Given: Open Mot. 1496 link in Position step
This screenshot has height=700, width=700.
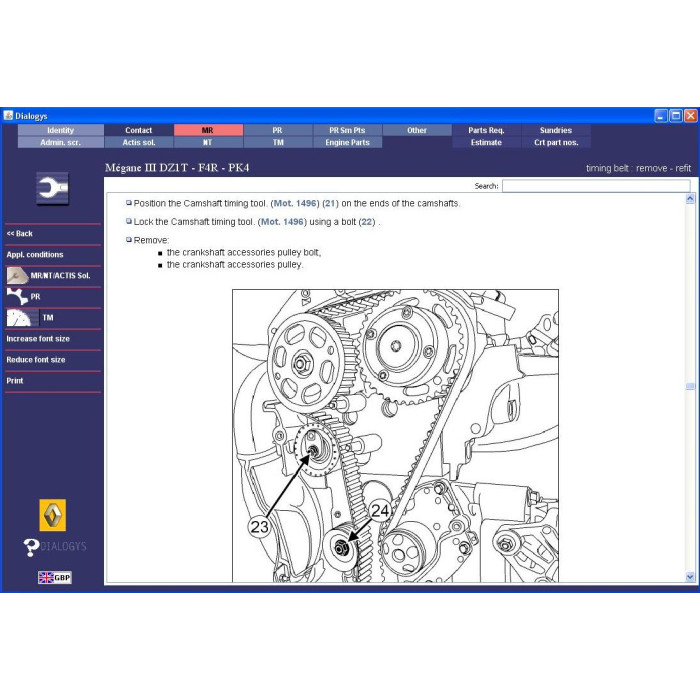Looking at the screenshot, I should tap(296, 203).
